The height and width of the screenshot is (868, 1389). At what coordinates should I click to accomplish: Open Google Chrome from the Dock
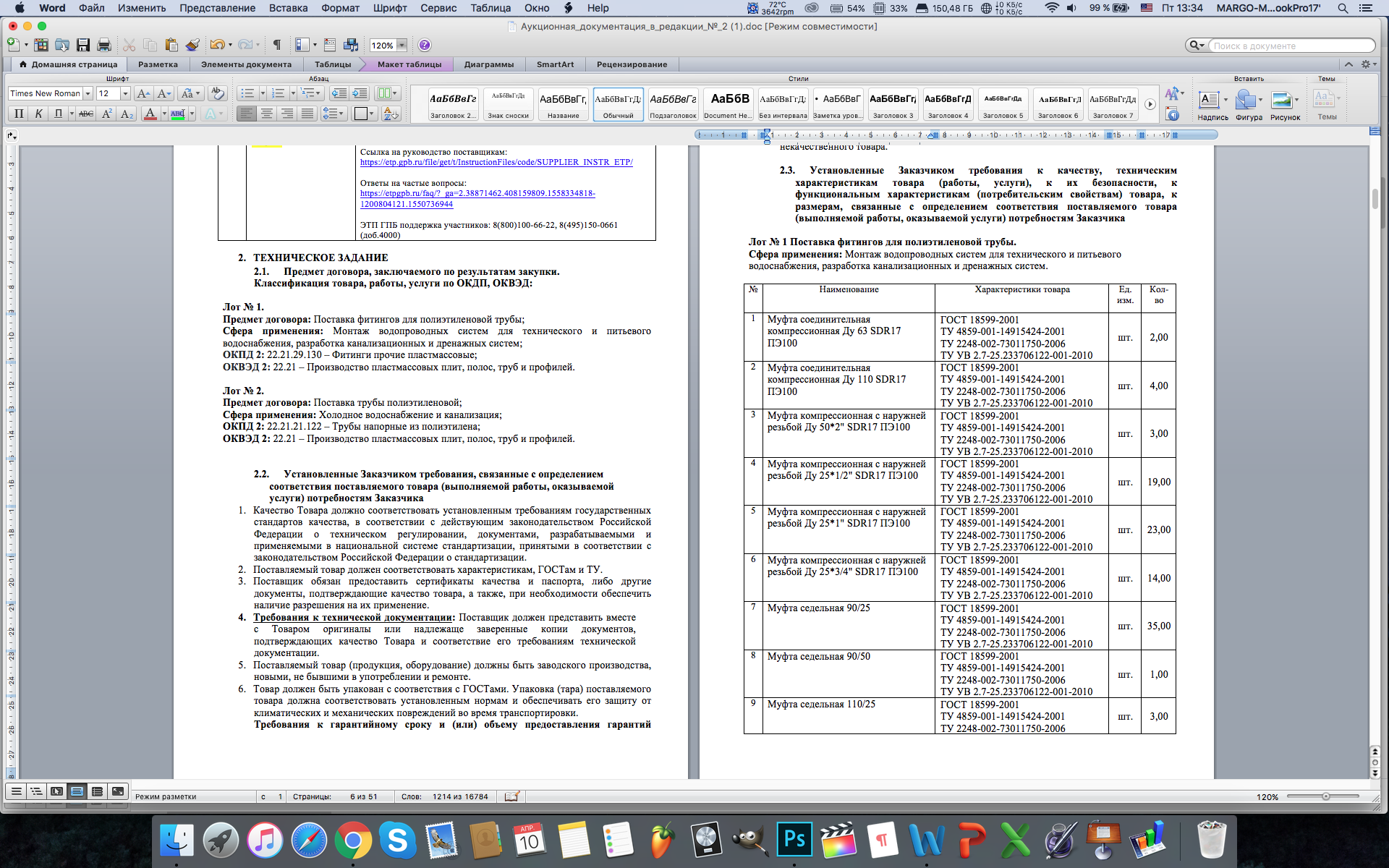(x=352, y=841)
